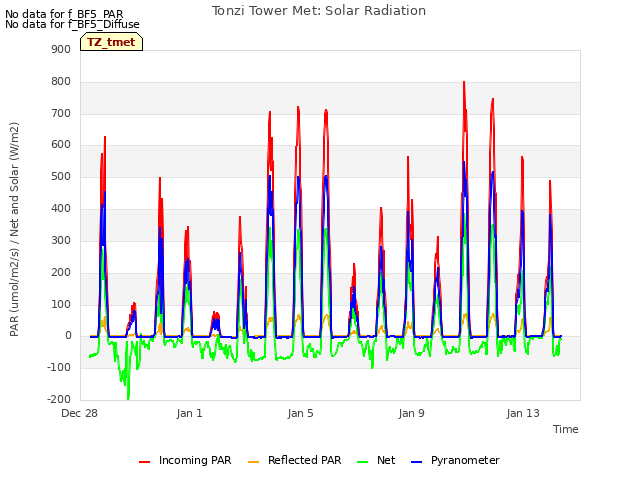This screenshot has width=640, height=480.
Task: Click the -200 y-axis tick label
Action: point(59,399)
